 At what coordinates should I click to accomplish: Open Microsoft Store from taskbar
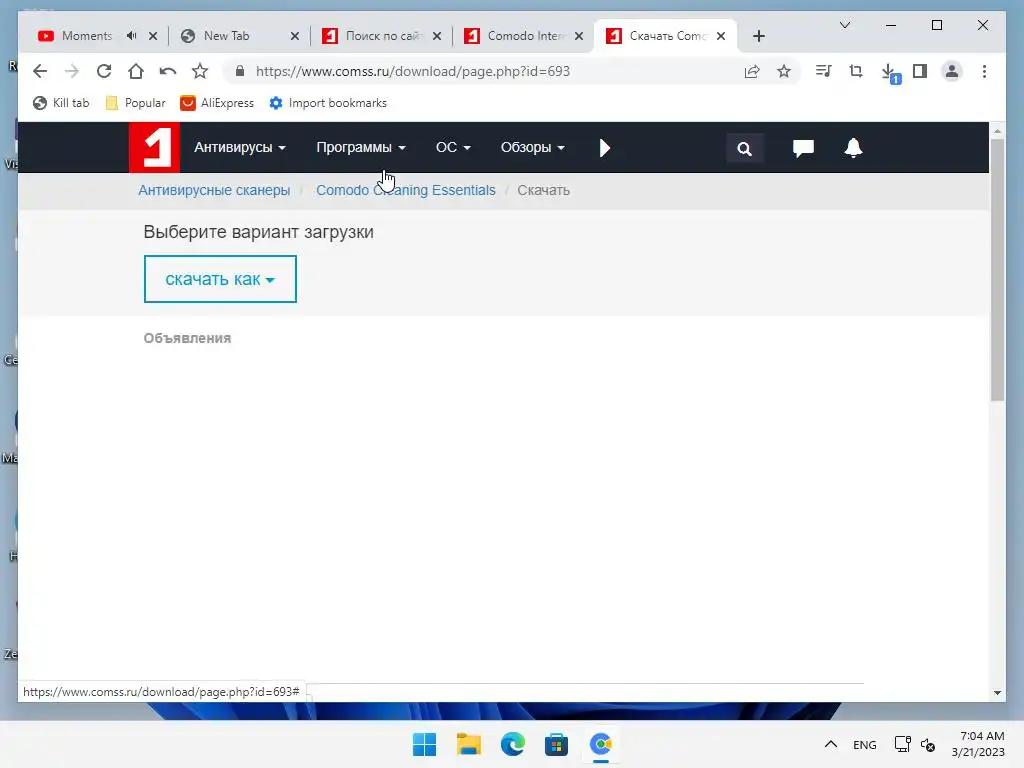point(556,744)
